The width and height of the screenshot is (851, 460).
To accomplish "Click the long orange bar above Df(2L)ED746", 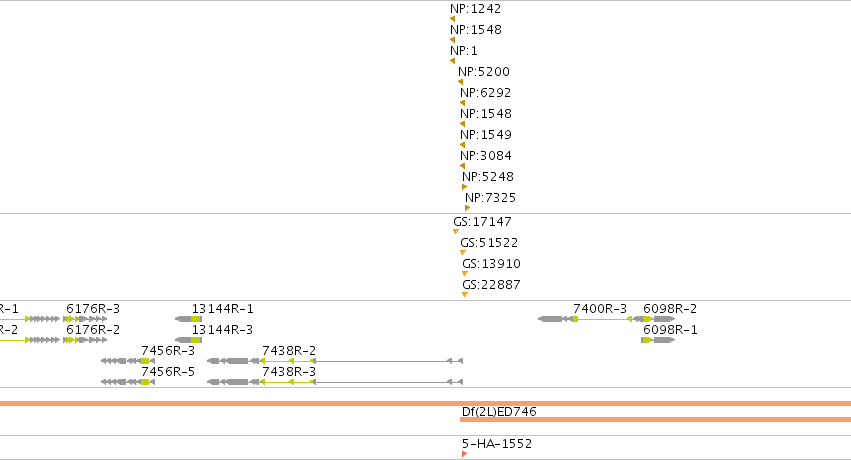I will (x=426, y=404).
